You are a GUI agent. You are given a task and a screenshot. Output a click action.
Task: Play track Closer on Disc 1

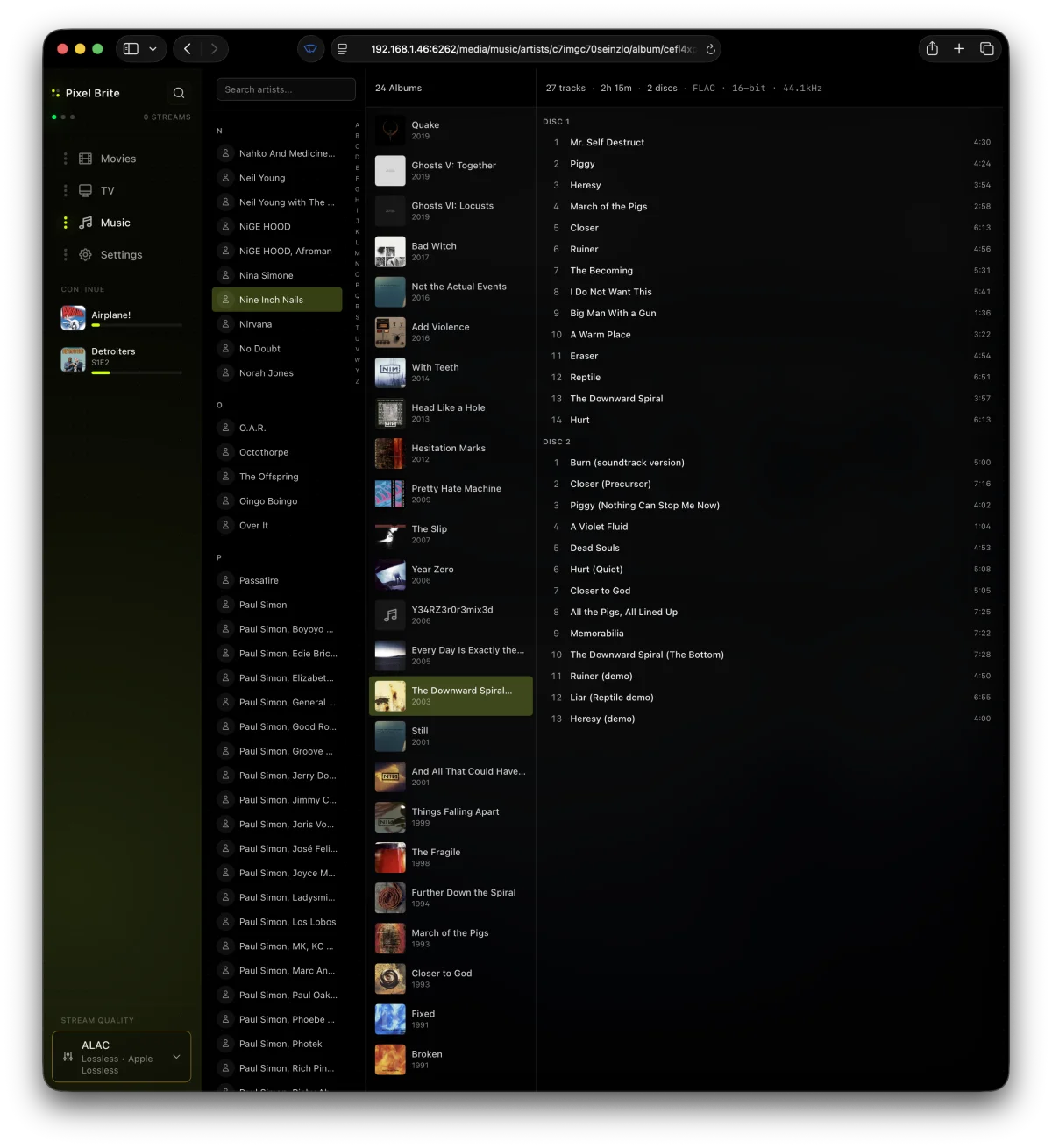770,228
